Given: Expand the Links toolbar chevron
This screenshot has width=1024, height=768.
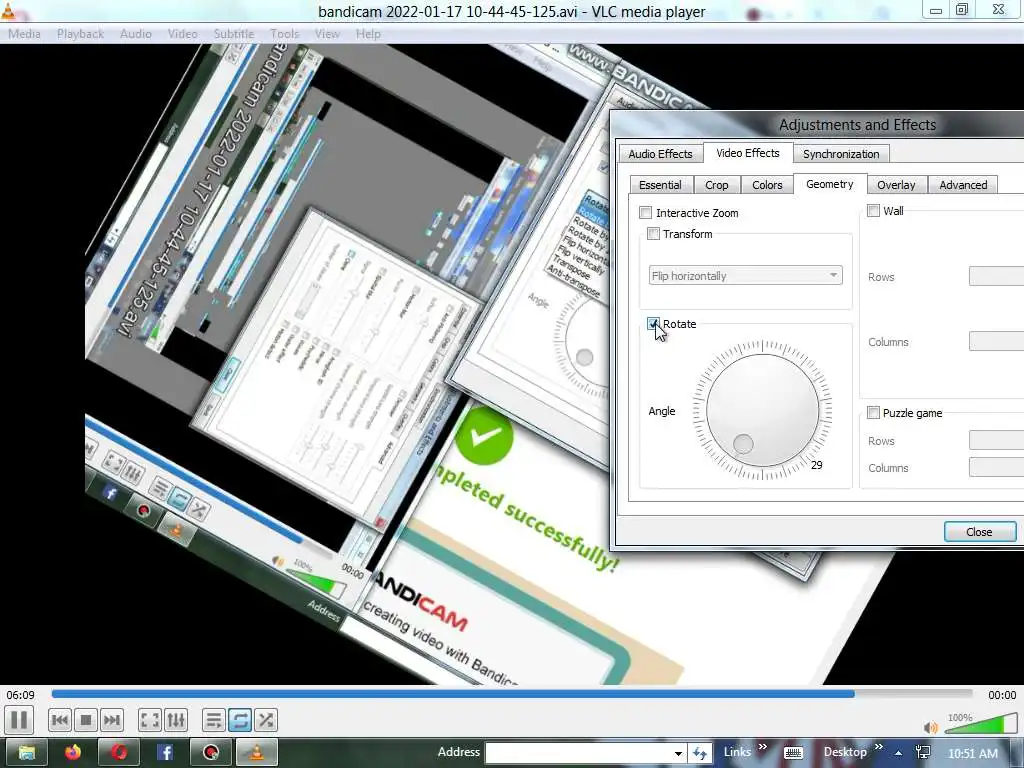Looking at the screenshot, I should pos(762,747).
